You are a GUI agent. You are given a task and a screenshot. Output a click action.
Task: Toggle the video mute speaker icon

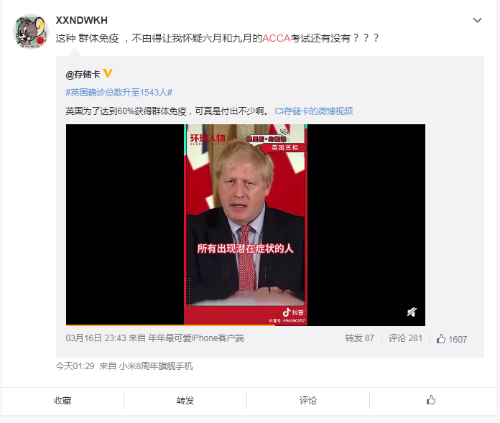(x=412, y=312)
